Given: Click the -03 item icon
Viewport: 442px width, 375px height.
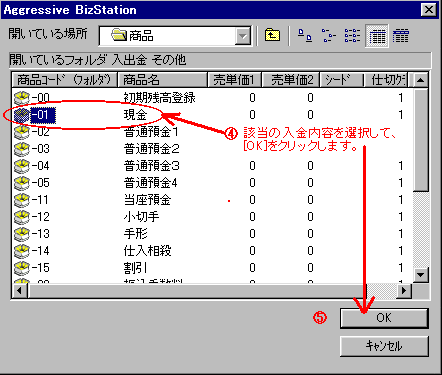Looking at the screenshot, I should pos(22,149).
